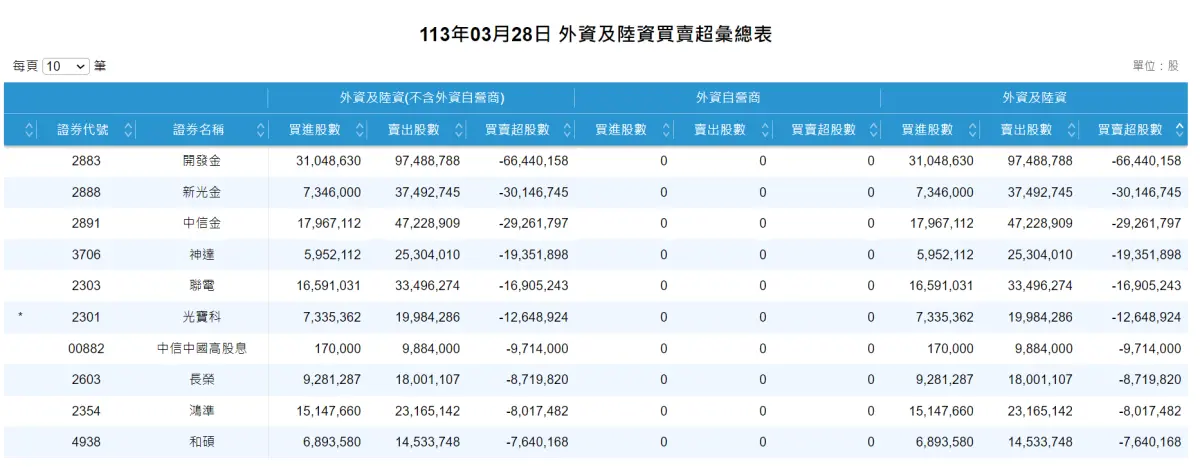Sort 買賣超股數 under 外資自營商 via arrows
1200x467 pixels.
point(873,130)
